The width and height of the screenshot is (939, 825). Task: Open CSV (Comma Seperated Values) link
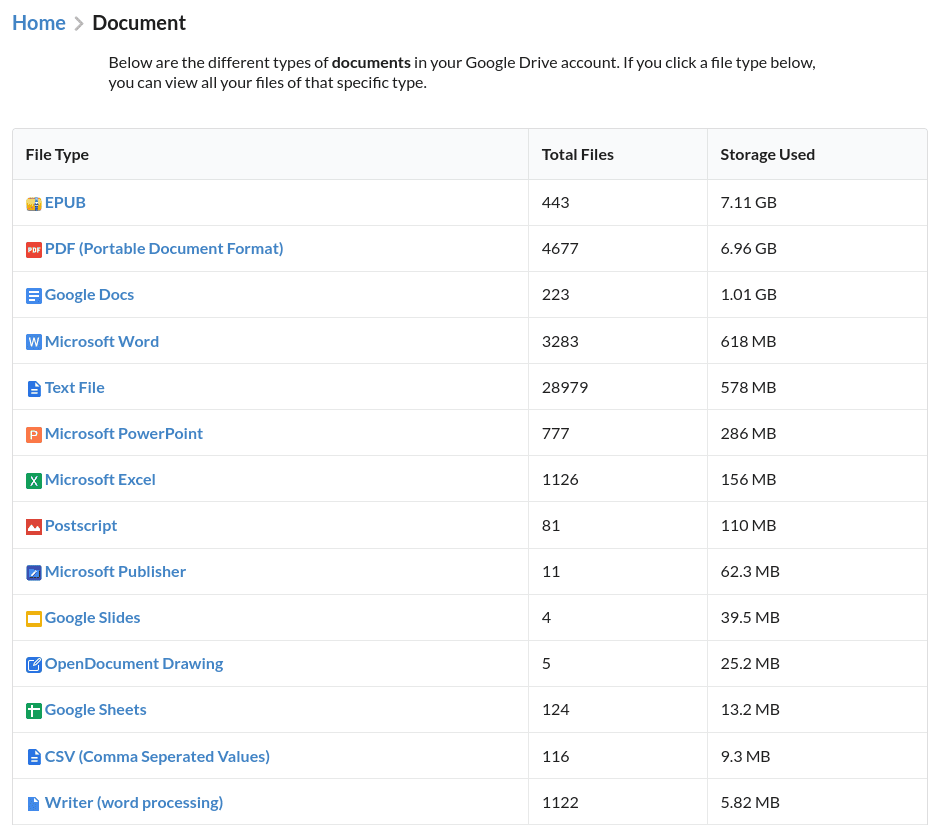point(157,756)
